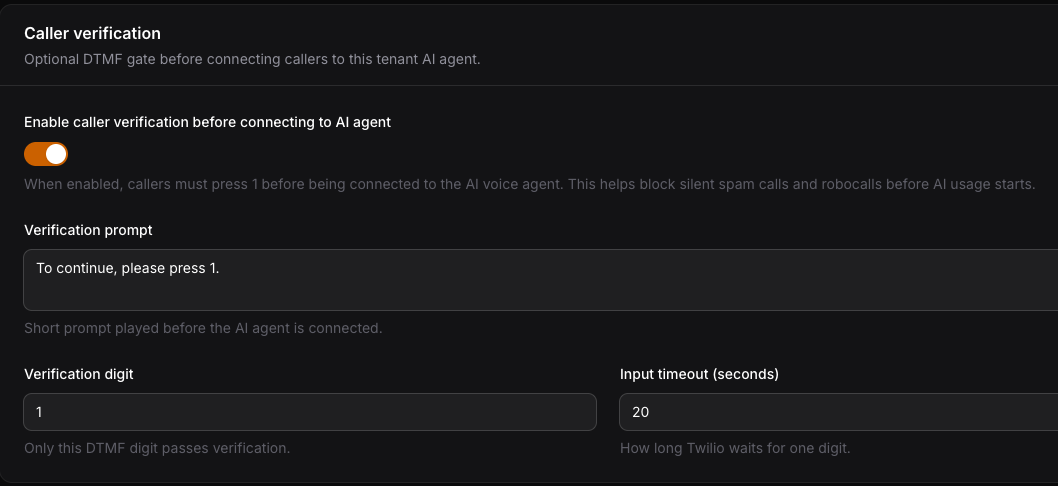
Task: Click the 'Input timeout (seconds)' label
Action: tap(699, 374)
